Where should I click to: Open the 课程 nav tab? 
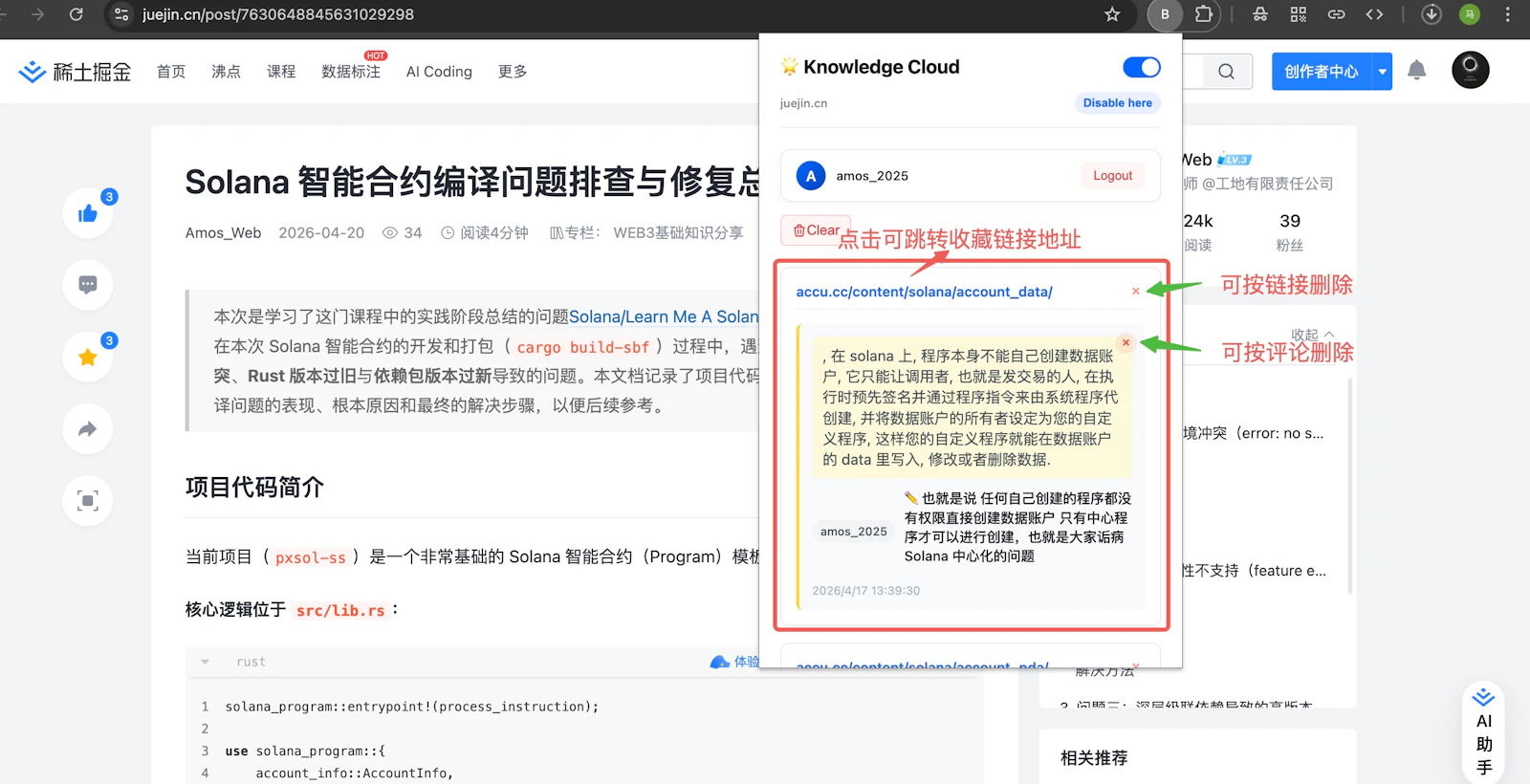281,72
